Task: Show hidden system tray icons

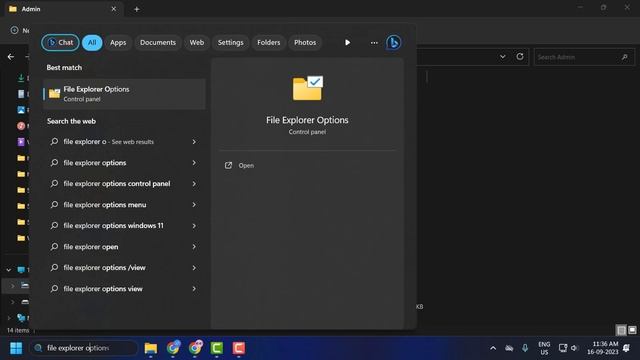Action: point(493,348)
